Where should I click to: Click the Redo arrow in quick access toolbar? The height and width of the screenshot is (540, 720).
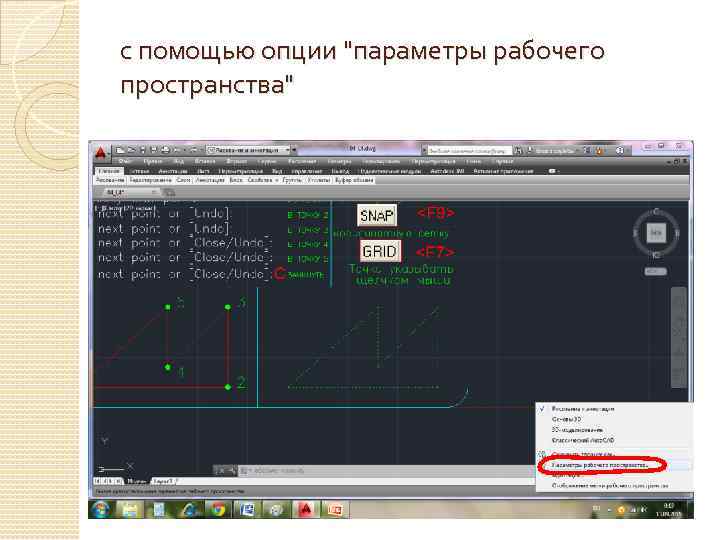pos(193,150)
